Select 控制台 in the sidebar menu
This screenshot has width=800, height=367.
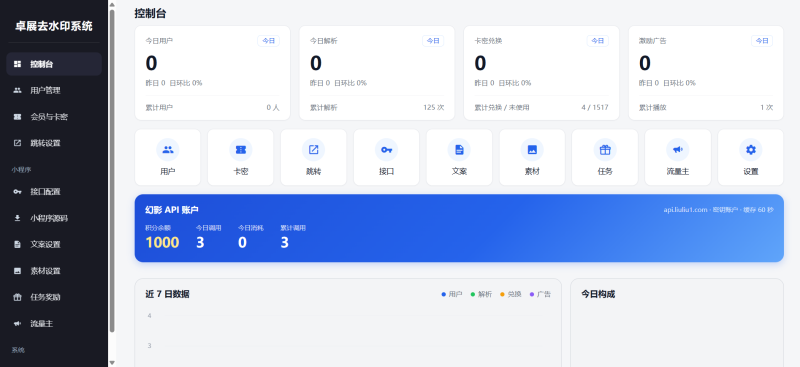tap(54, 64)
